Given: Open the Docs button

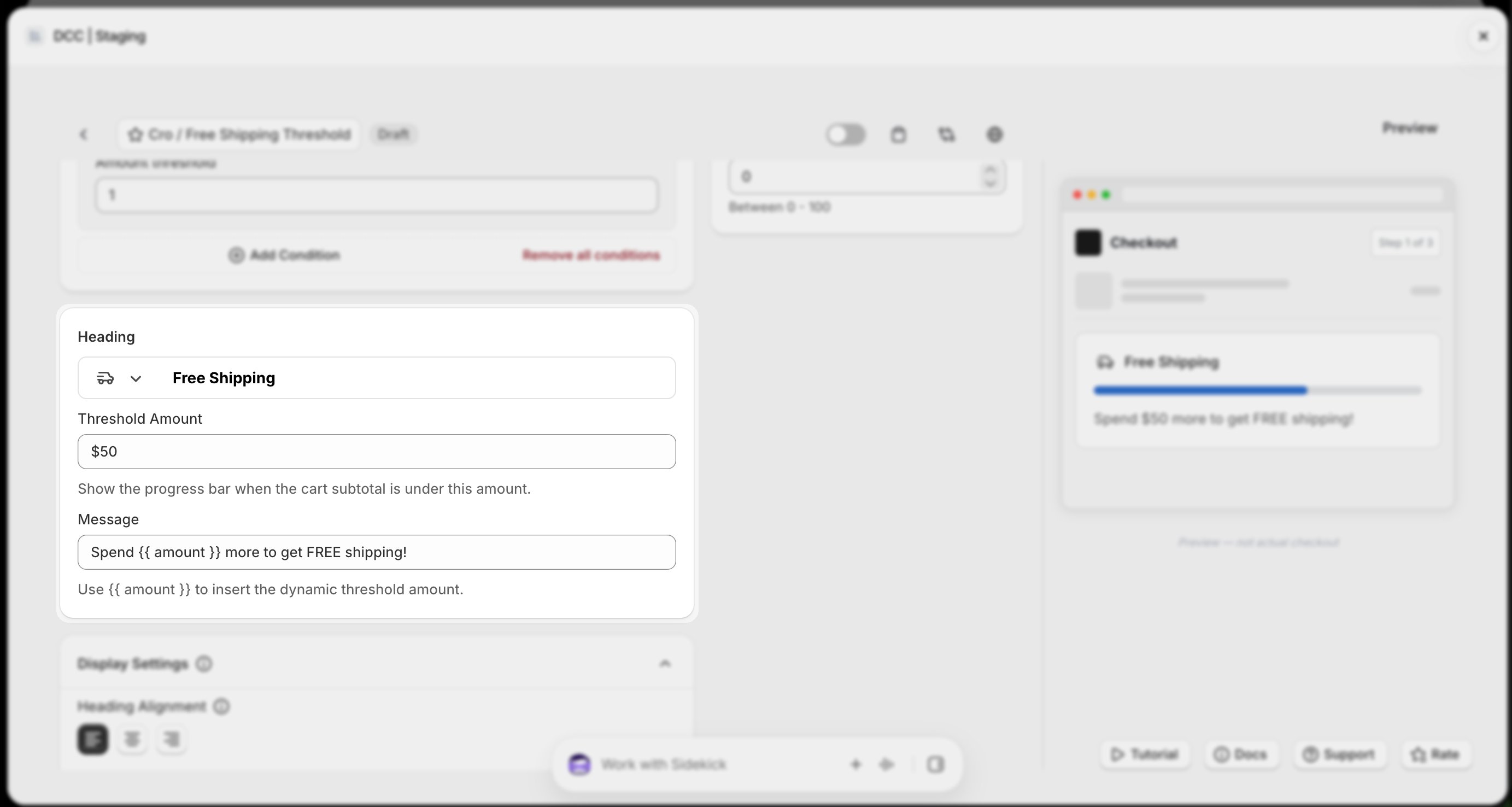Looking at the screenshot, I should (x=1241, y=754).
